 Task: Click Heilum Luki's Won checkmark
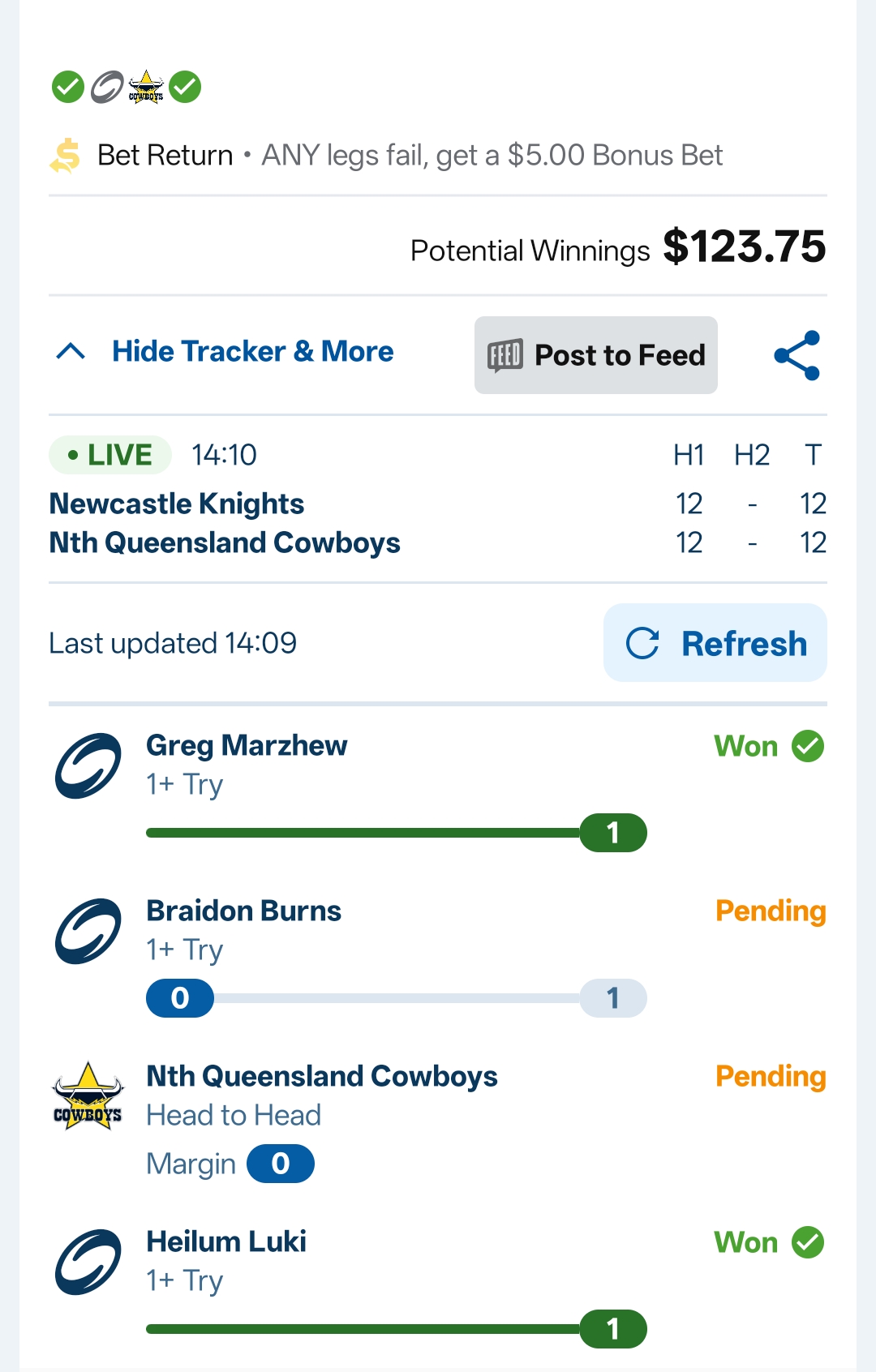(x=808, y=1242)
